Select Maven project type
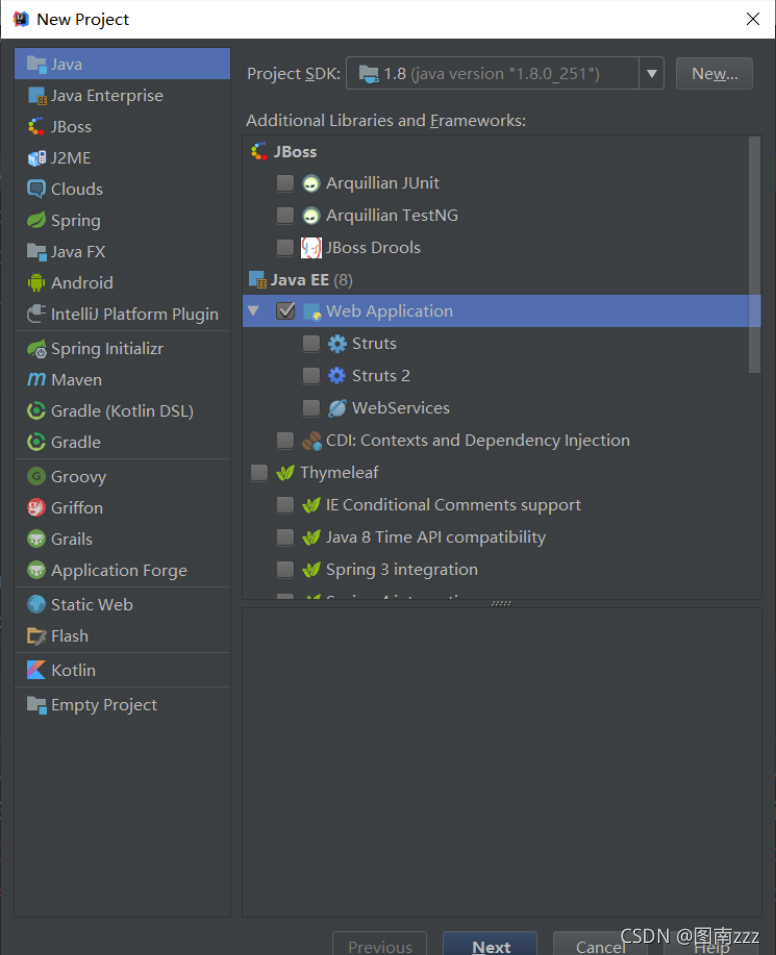The width and height of the screenshot is (776, 955). pos(122,379)
